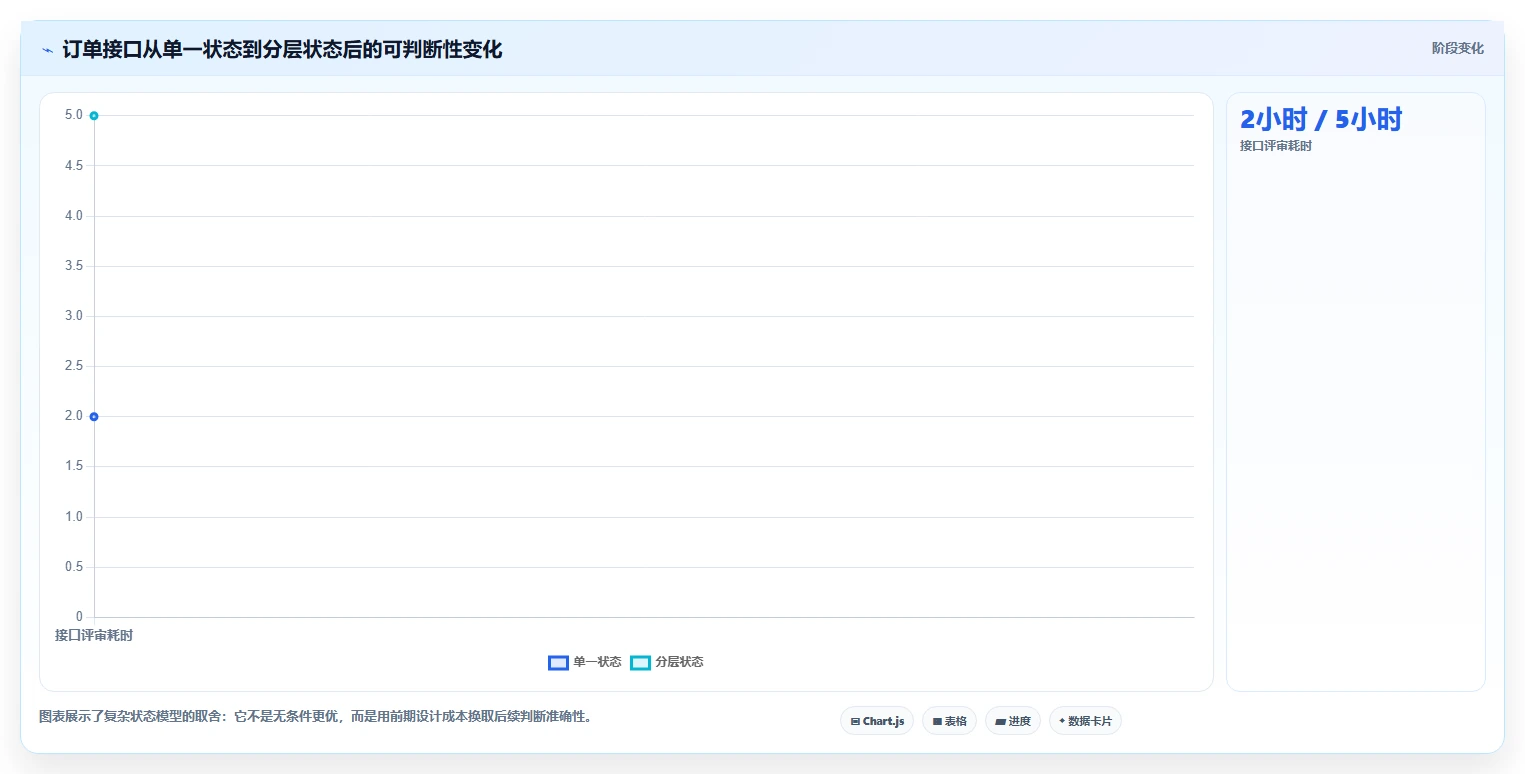Click the y-axis tick 1.0

(x=74, y=517)
